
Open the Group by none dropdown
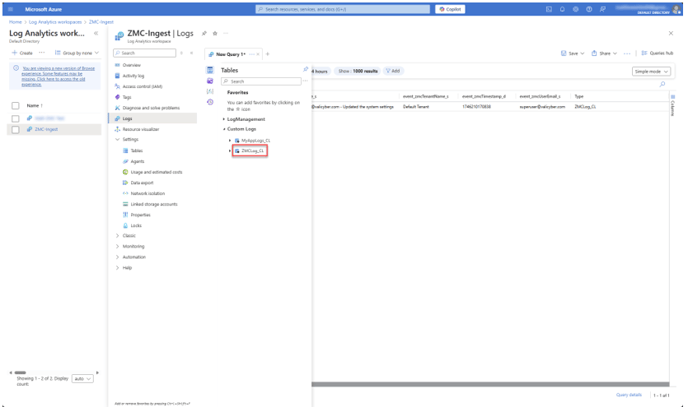tap(77, 53)
